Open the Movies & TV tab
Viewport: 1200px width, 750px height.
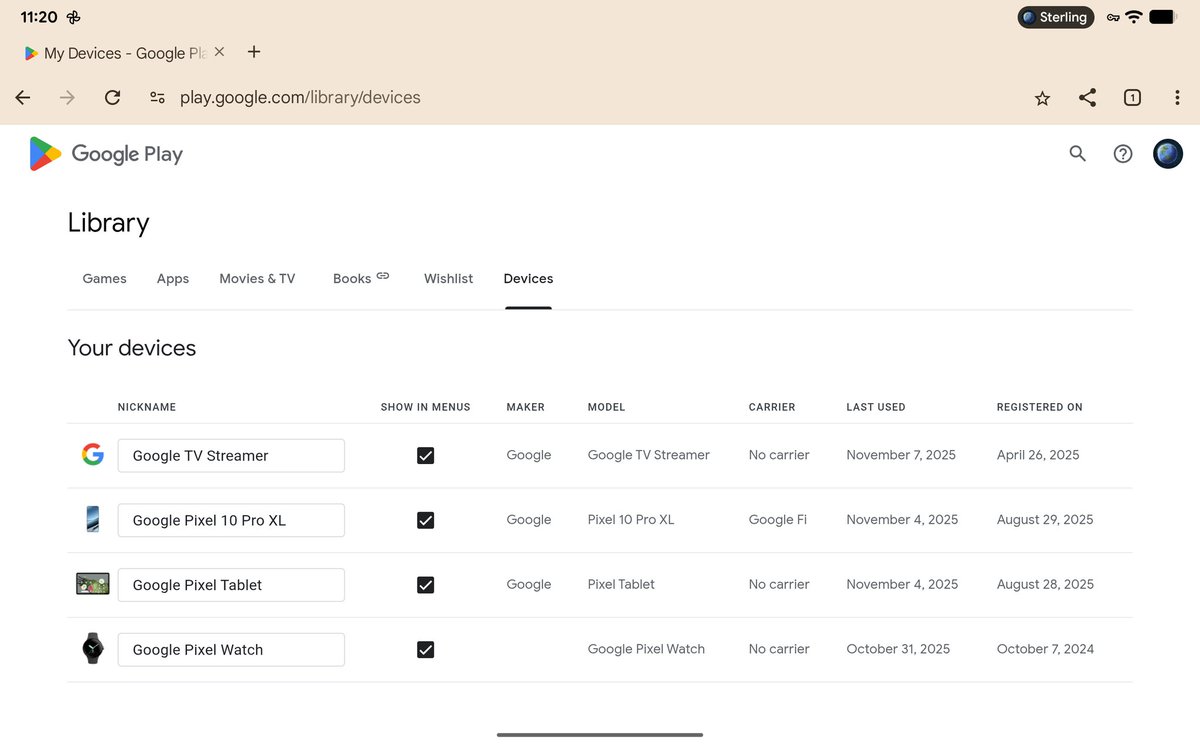(x=257, y=279)
